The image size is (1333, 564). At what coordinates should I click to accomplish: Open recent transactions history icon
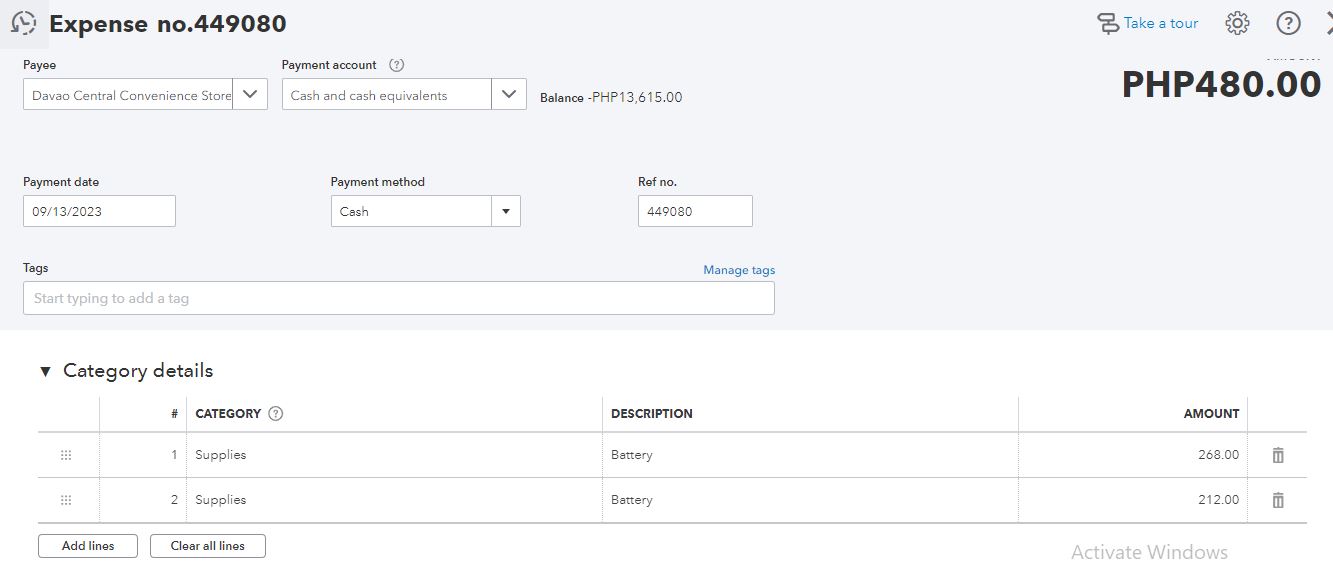(x=24, y=23)
